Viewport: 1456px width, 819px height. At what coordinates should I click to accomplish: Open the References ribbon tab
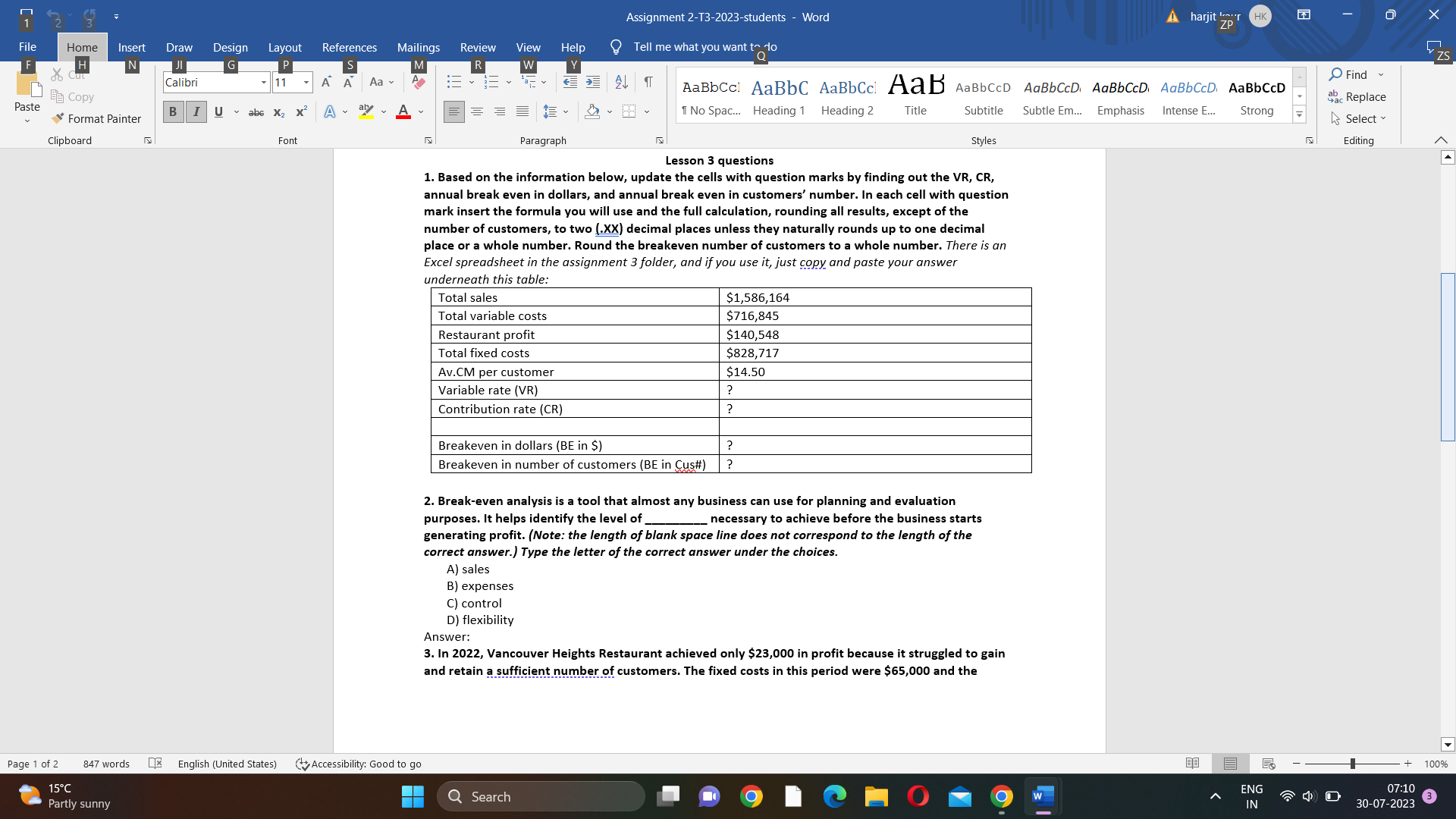349,47
